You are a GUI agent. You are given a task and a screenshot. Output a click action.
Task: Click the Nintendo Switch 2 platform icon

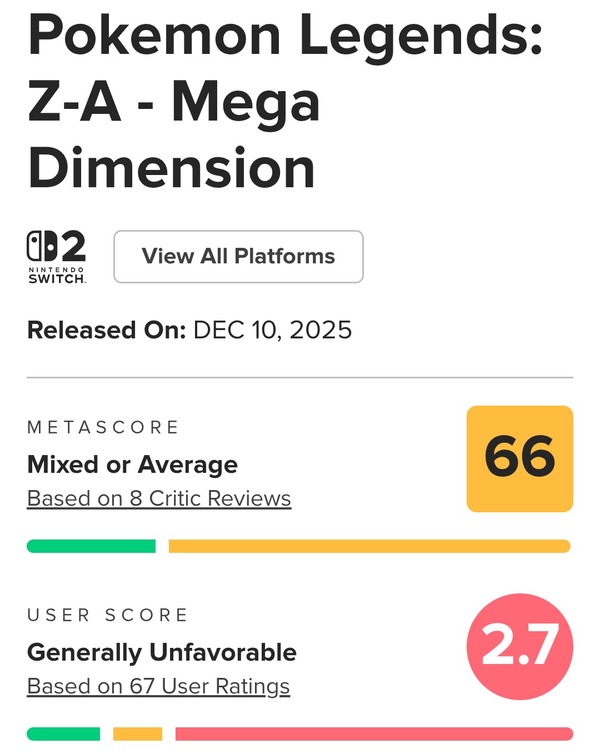coord(57,257)
